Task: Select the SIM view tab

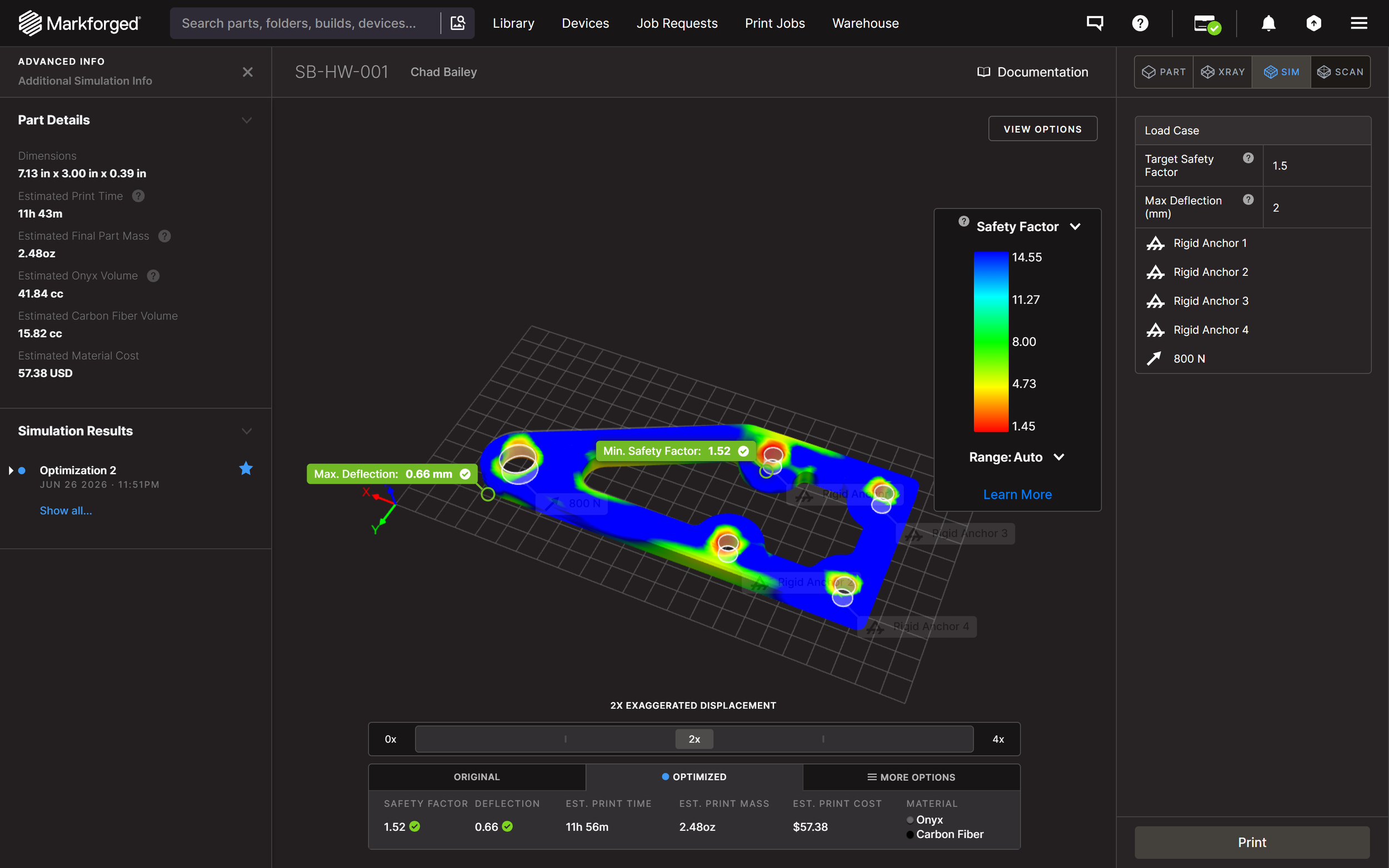Action: (1282, 72)
